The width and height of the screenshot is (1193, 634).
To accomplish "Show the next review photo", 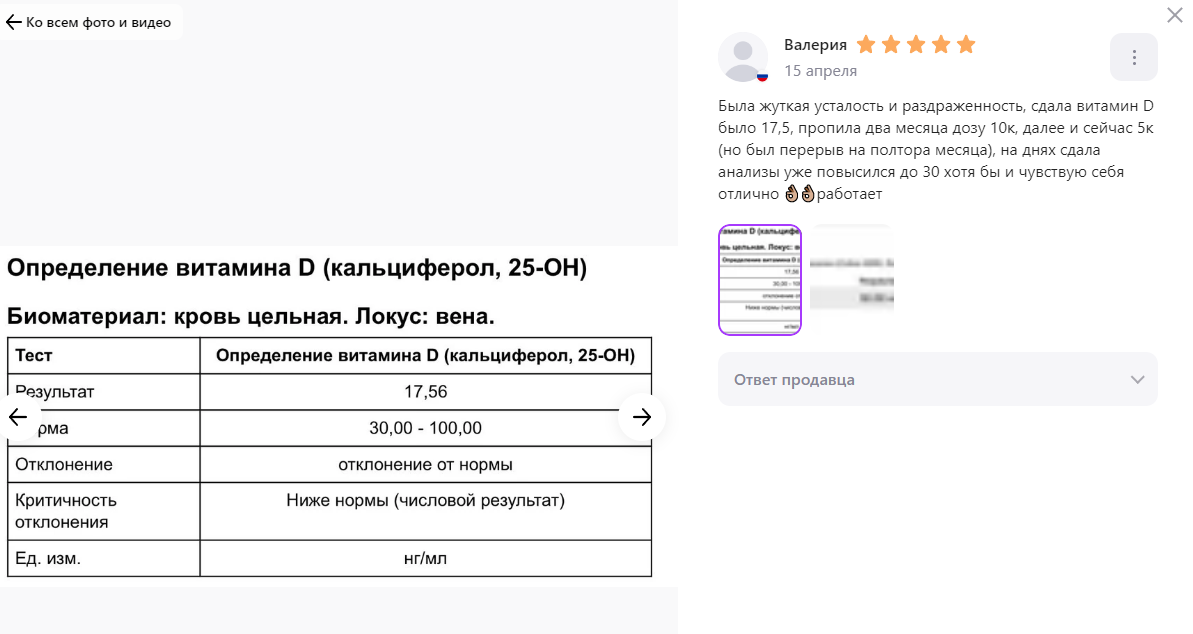I will pos(641,417).
